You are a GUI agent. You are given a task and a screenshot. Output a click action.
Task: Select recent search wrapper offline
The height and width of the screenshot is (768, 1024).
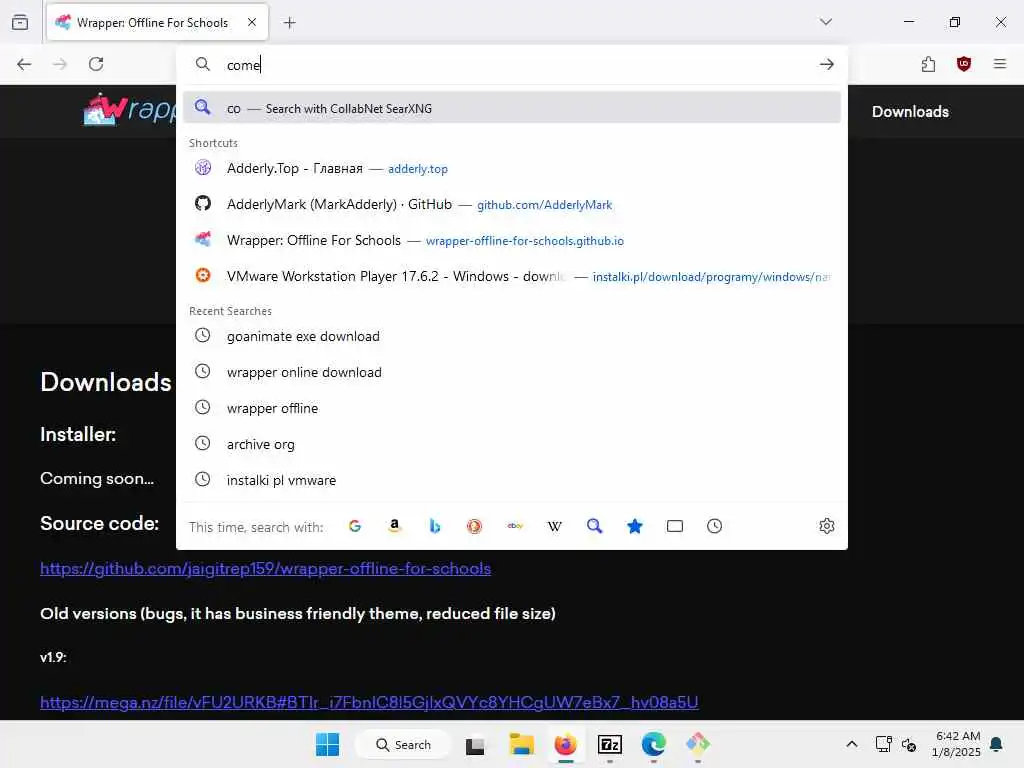512,408
